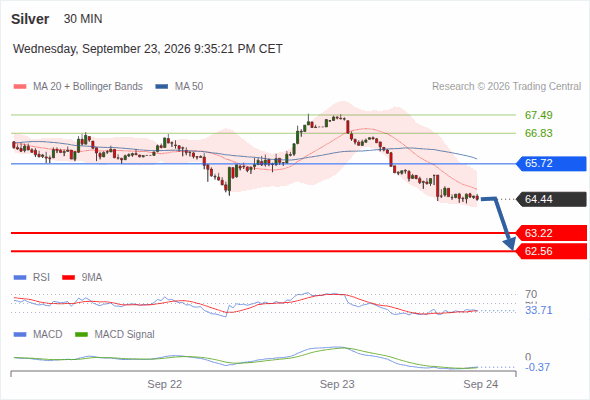590x400 pixels.
Task: Click the MA 20 + Bollinger Bands legend label
Action: pos(88,87)
